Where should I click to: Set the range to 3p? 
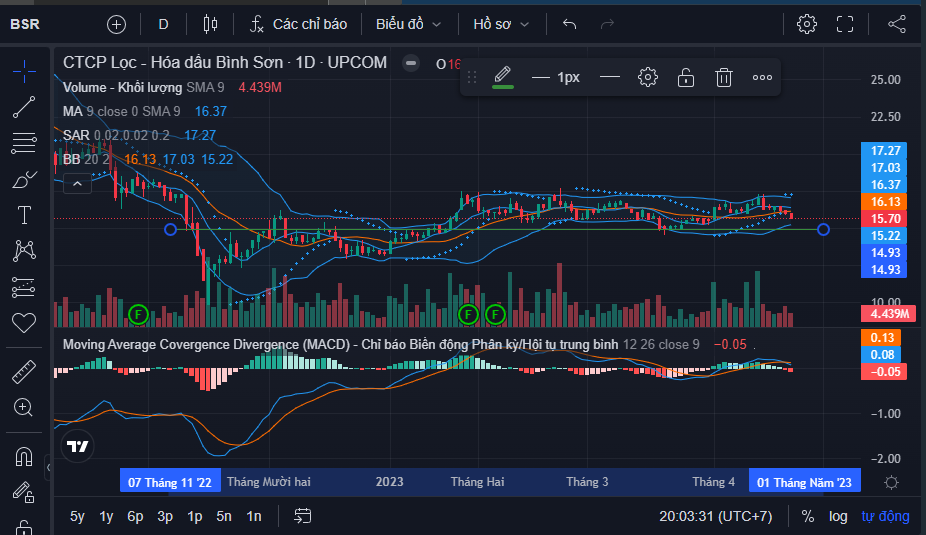click(x=165, y=516)
